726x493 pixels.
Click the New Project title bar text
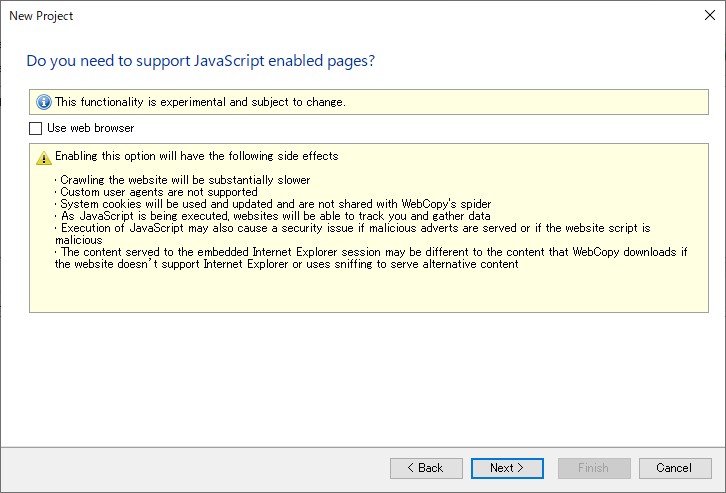pos(41,16)
